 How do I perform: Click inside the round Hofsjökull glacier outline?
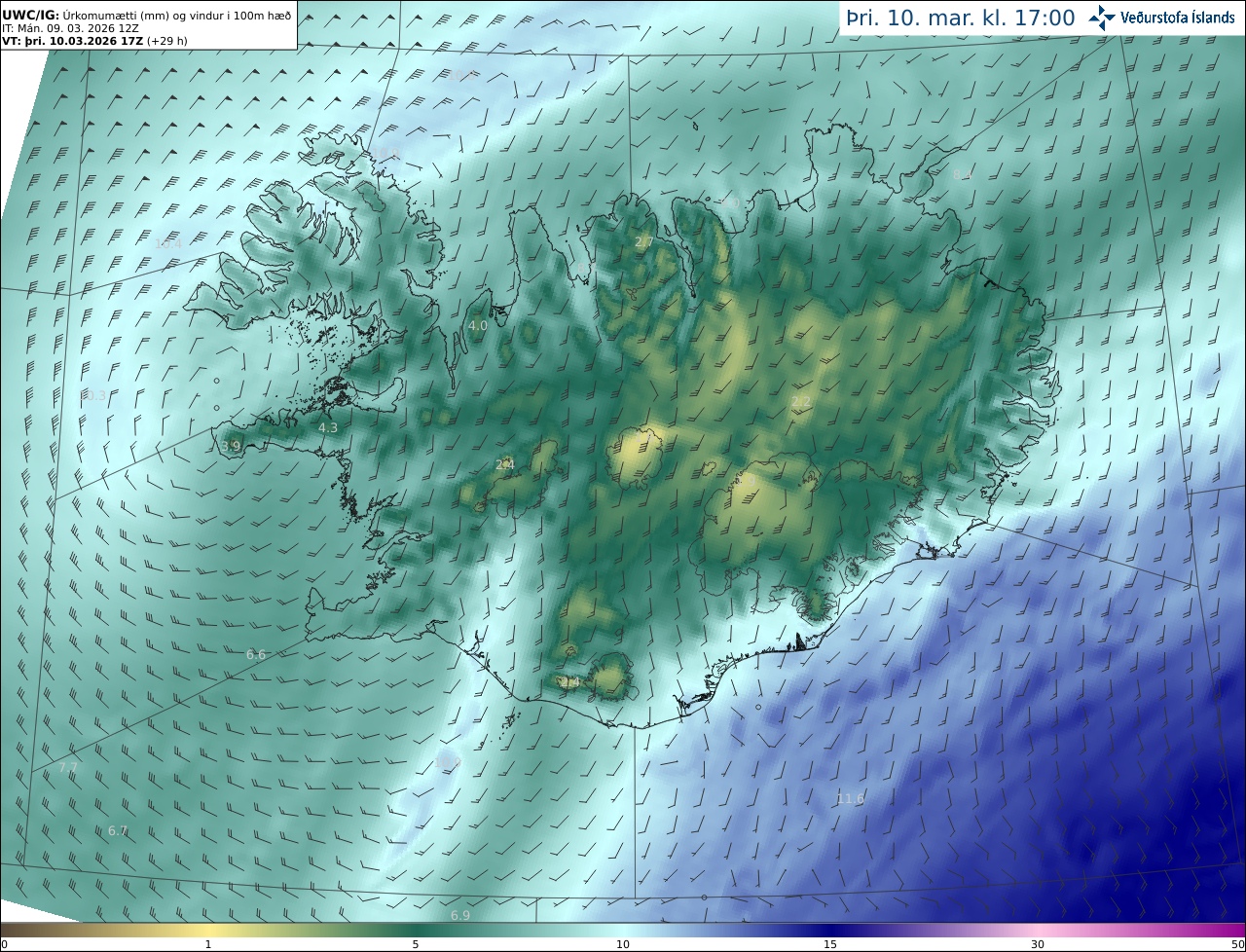click(x=635, y=456)
